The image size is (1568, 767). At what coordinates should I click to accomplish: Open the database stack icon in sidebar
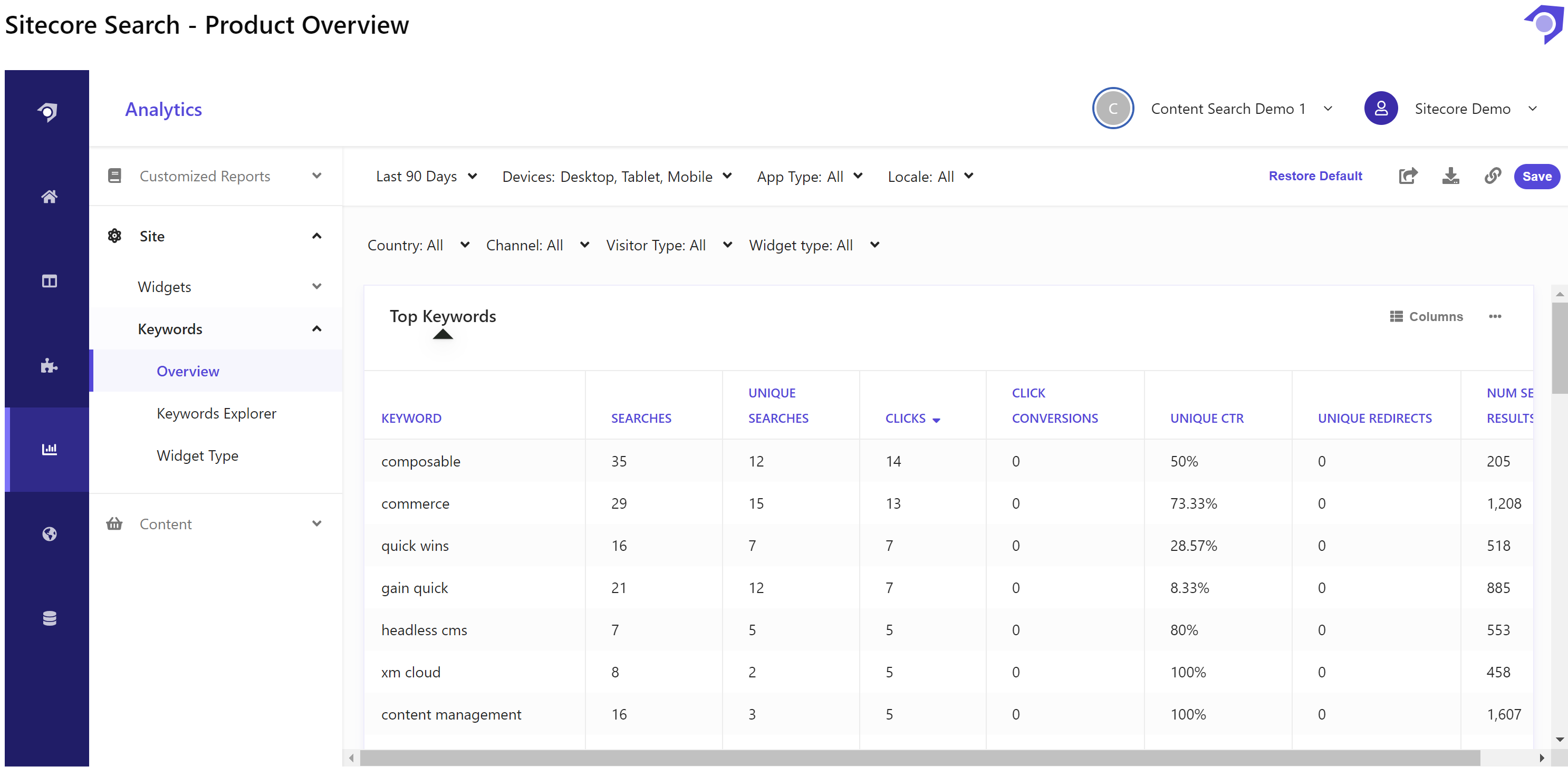click(x=49, y=618)
